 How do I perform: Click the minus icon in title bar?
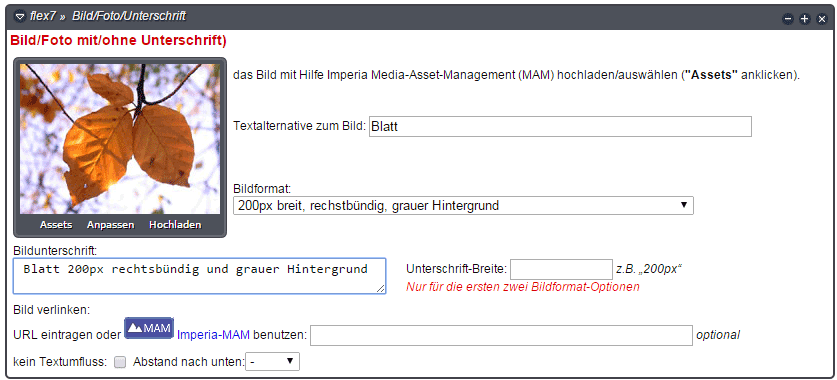pos(788,19)
